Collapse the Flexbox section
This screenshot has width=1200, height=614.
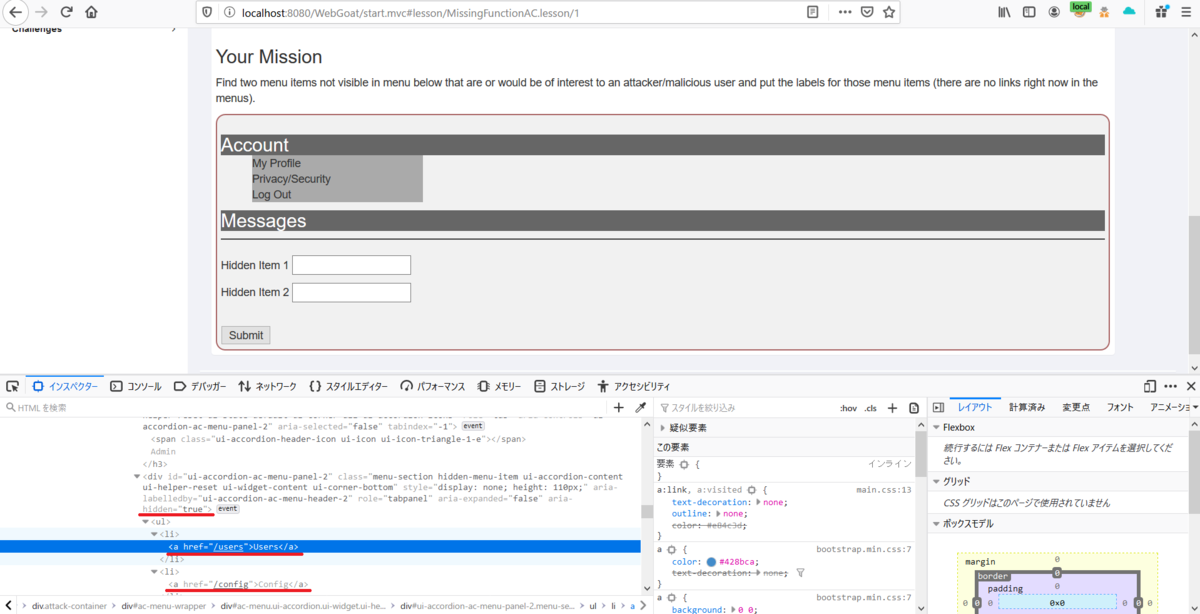coord(936,427)
